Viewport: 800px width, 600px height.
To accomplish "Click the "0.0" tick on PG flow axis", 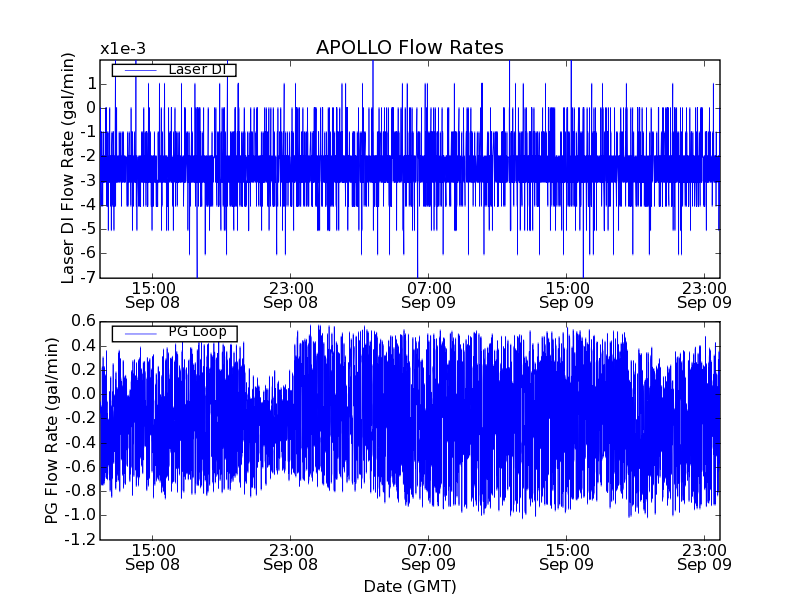I will click(x=84, y=394).
